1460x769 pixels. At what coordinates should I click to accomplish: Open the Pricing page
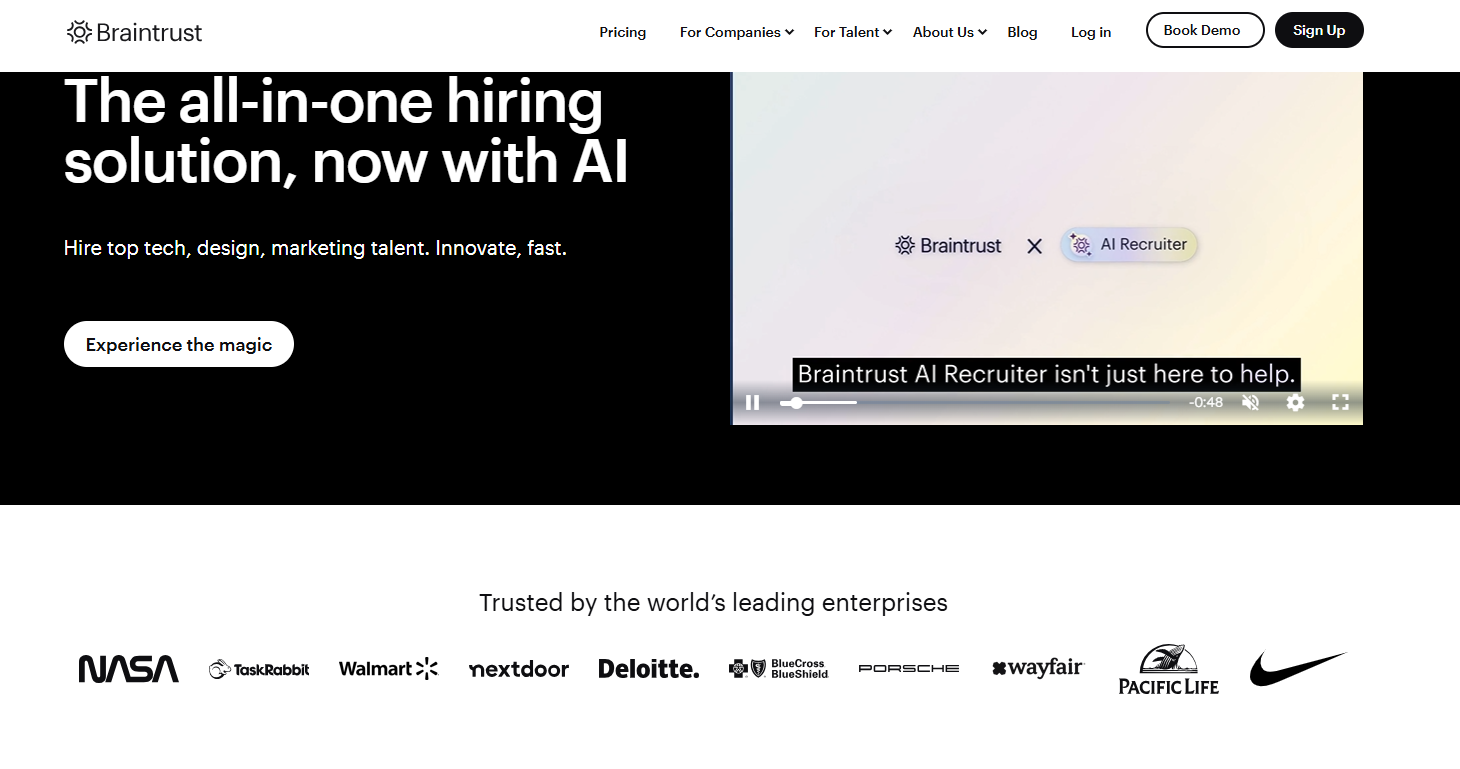coord(623,32)
